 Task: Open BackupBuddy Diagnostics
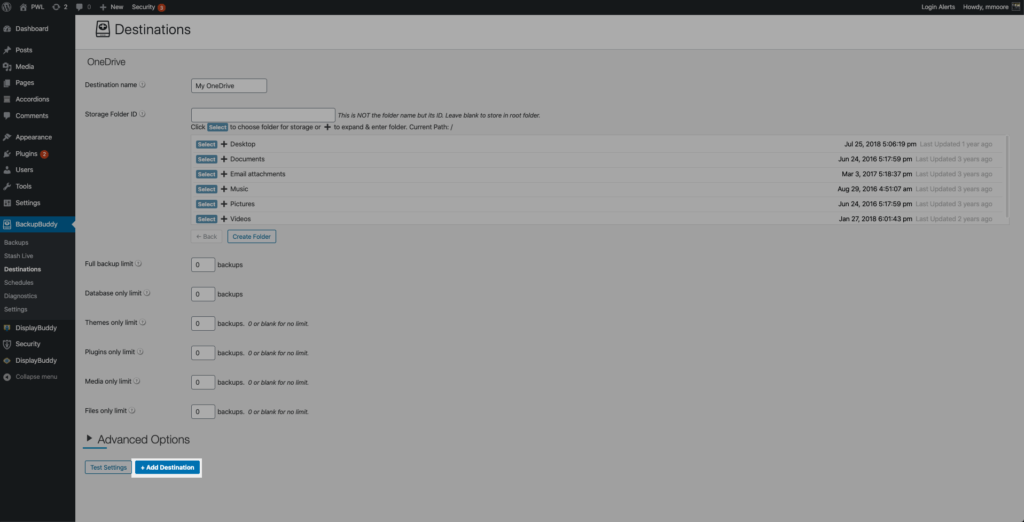(20, 296)
